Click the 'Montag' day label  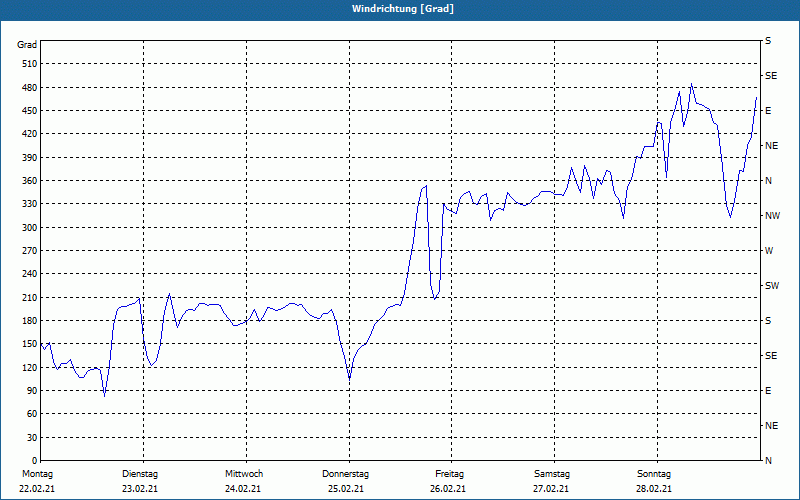[x=37, y=474]
